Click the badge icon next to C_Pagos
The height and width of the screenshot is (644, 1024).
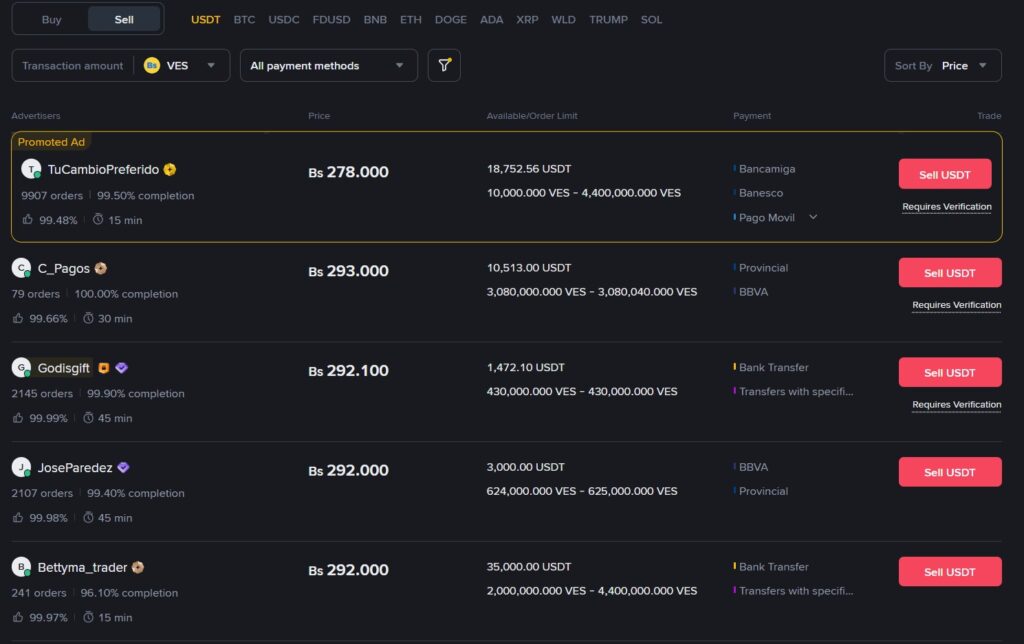click(x=101, y=269)
